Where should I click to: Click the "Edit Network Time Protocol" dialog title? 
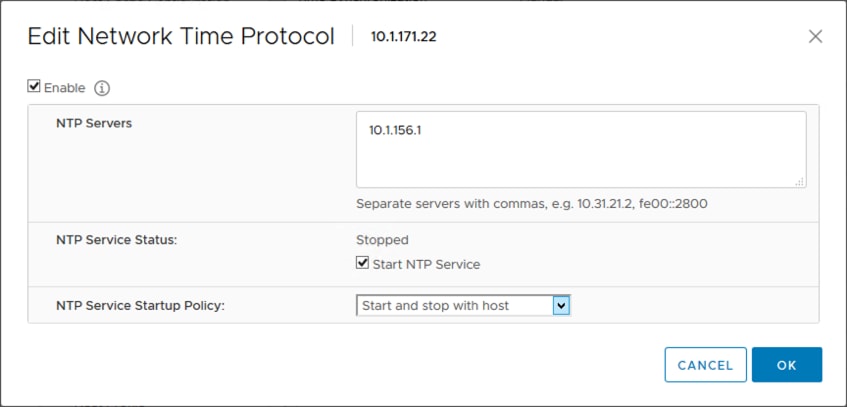(x=181, y=37)
